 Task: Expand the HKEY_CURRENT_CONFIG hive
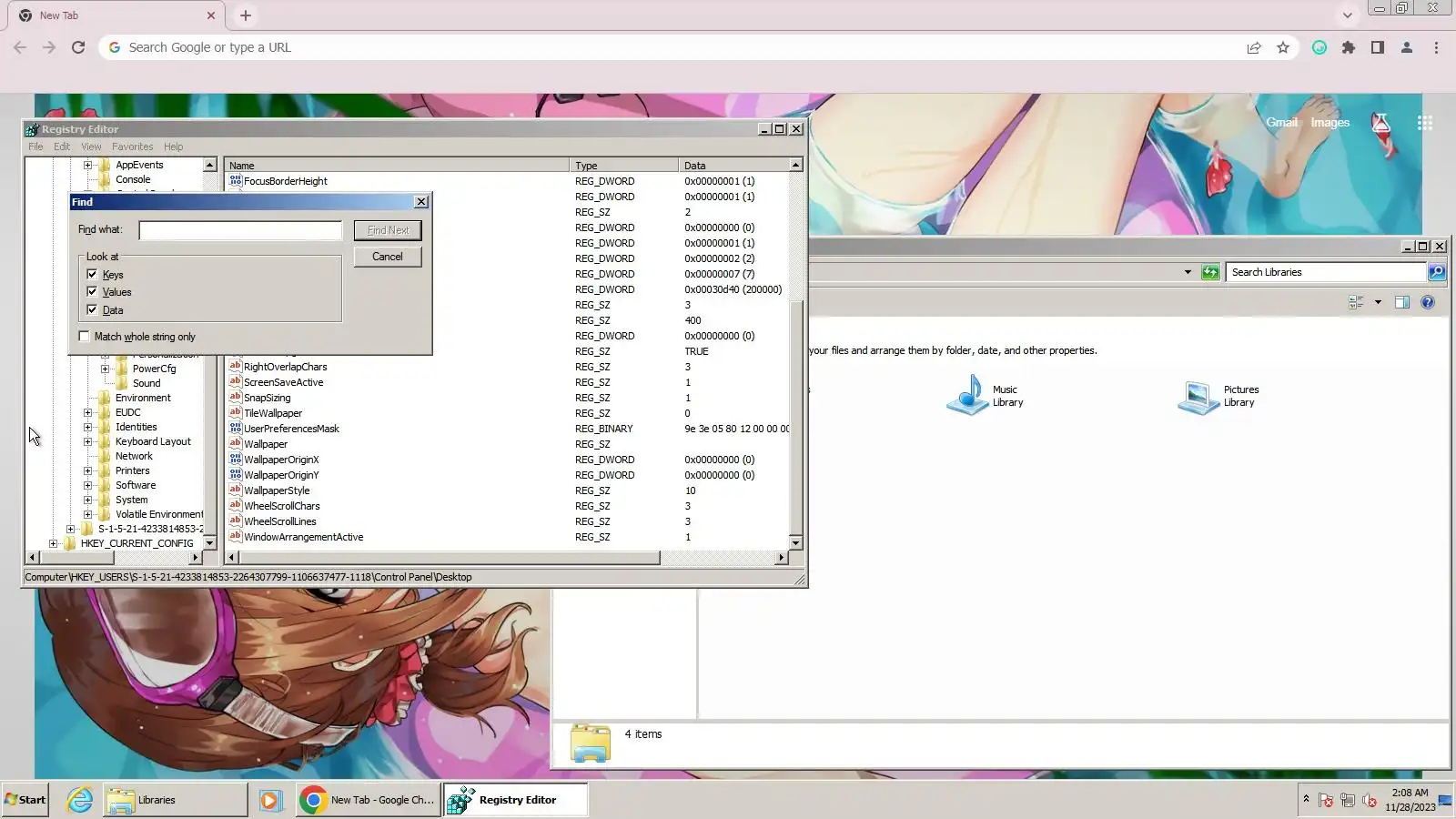53,543
